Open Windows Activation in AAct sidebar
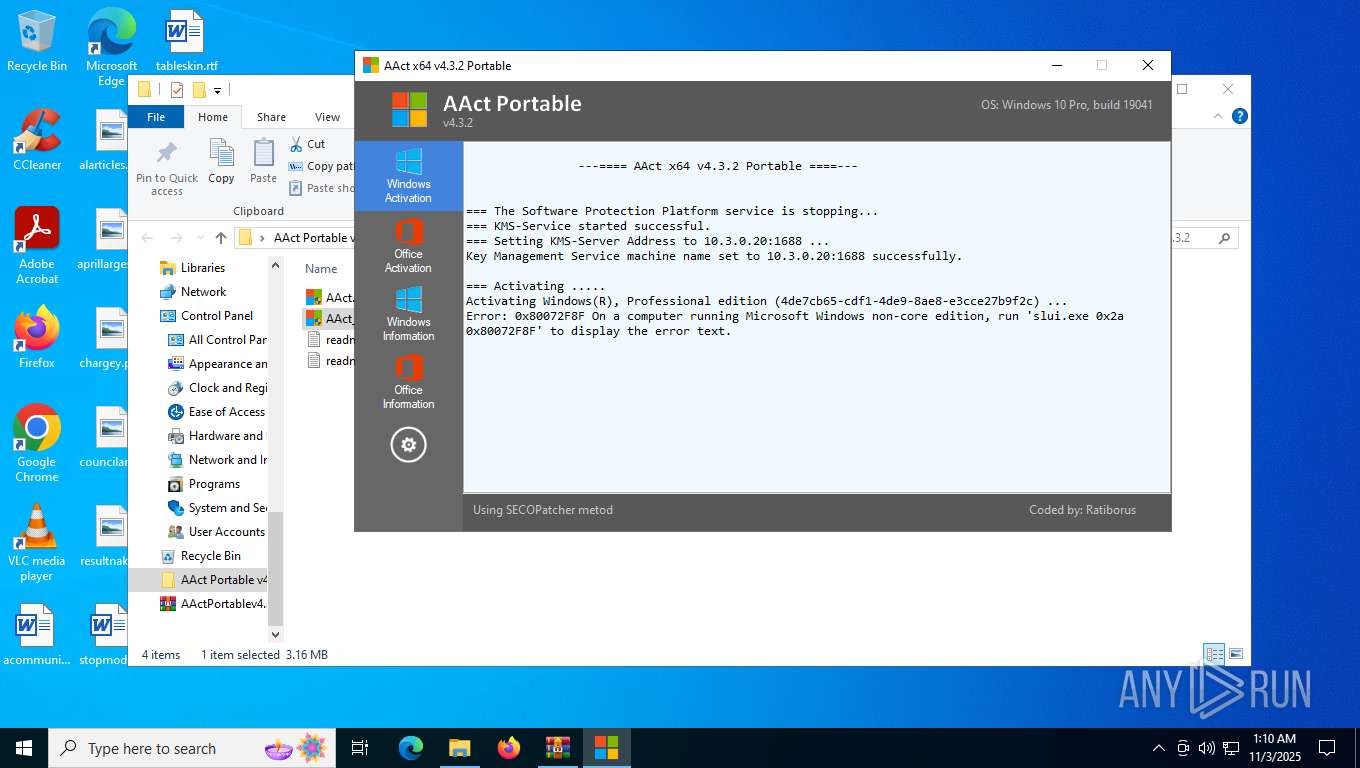Viewport: 1360px width, 768px height. pyautogui.click(x=408, y=176)
